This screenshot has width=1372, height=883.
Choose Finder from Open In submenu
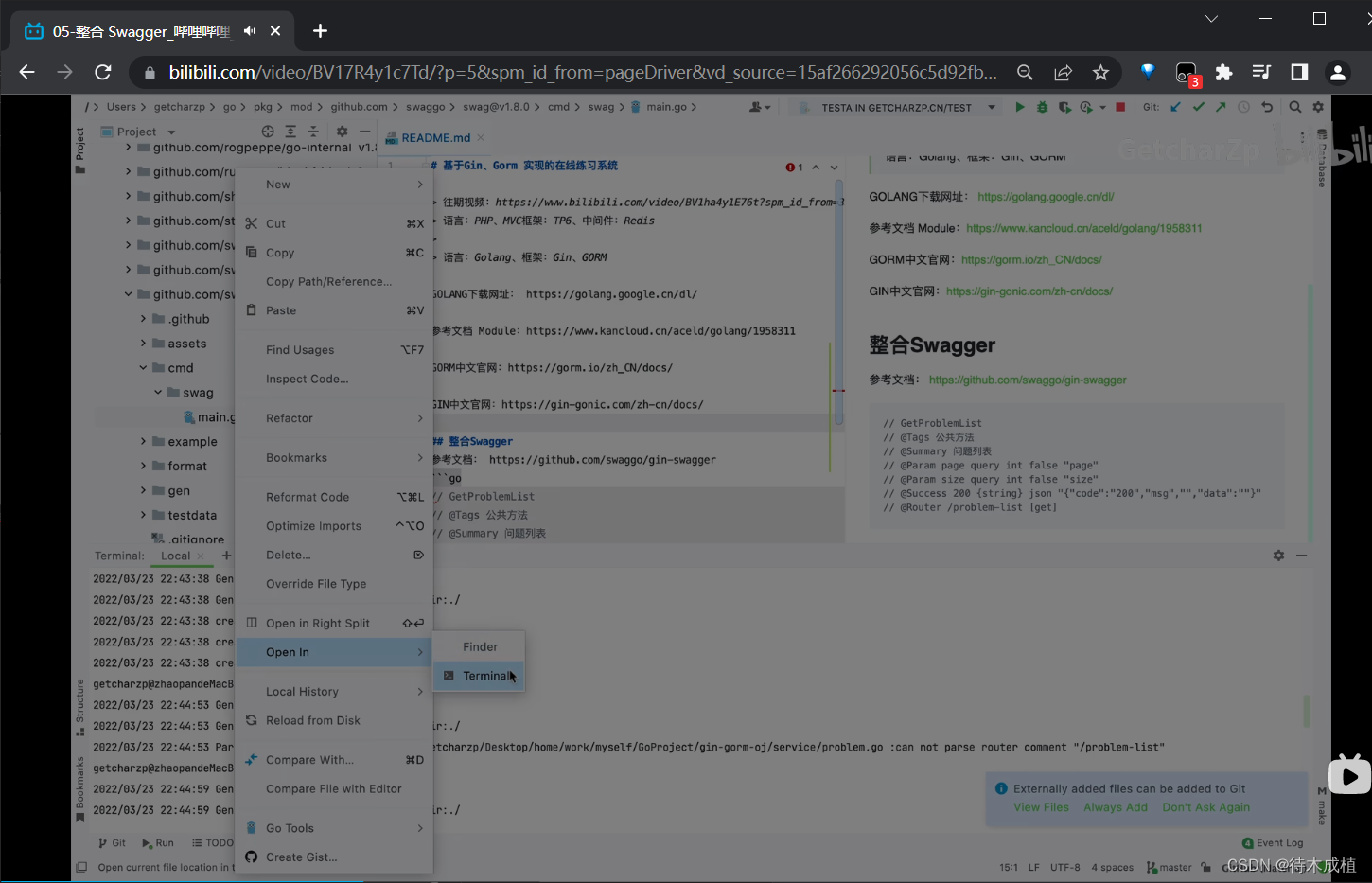tap(479, 647)
